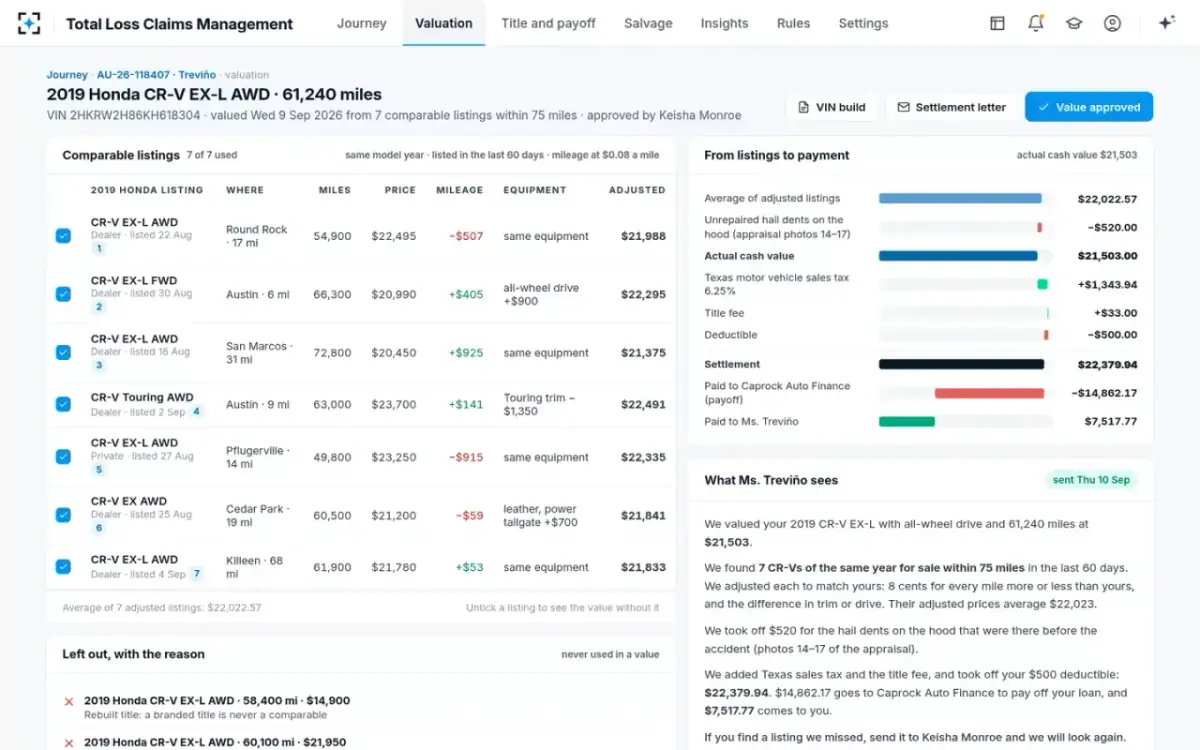This screenshot has width=1200, height=750.
Task: Click the ADJUSTED column header
Action: pos(637,190)
